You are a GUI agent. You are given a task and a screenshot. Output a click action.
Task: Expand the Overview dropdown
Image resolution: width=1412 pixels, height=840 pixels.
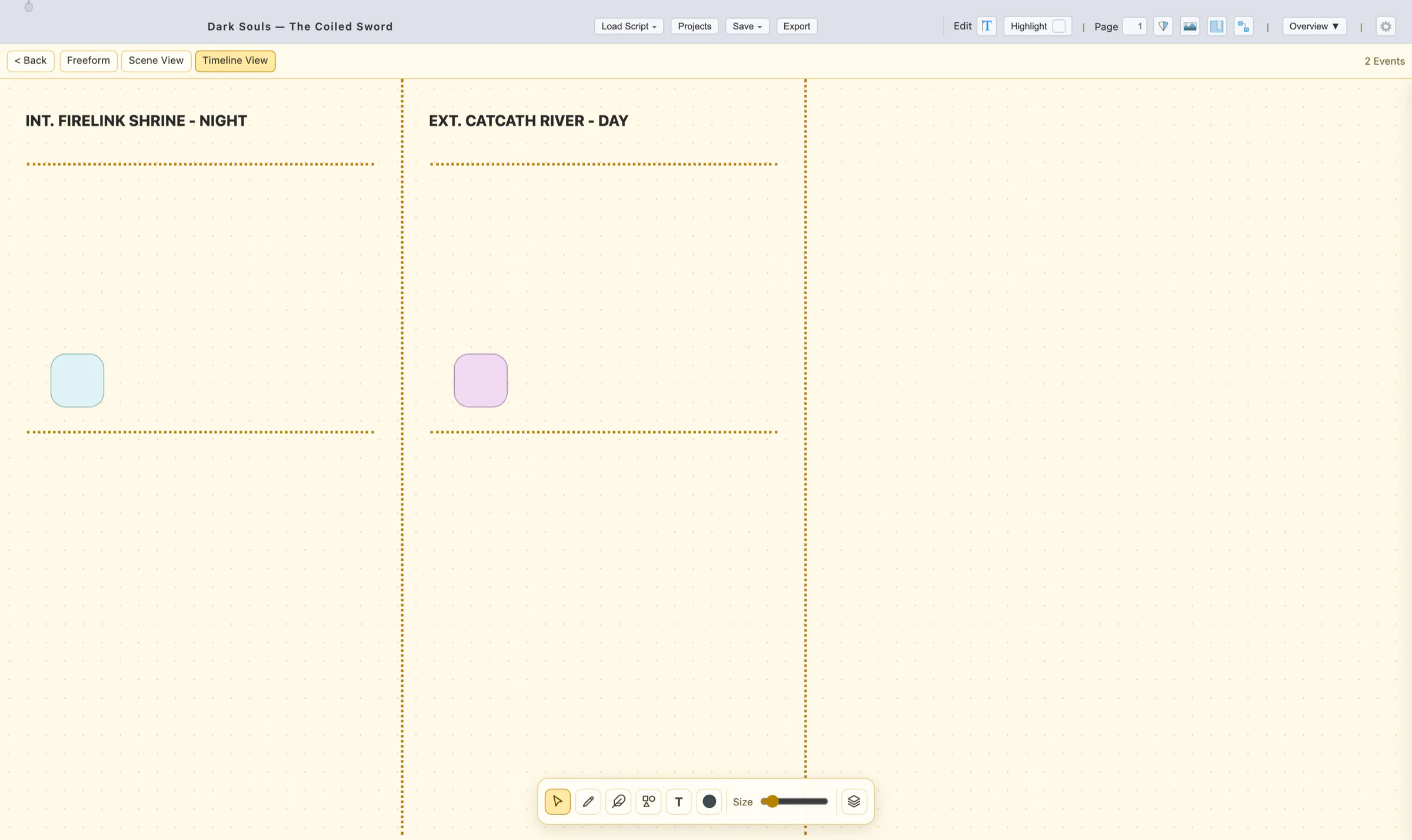(x=1314, y=26)
